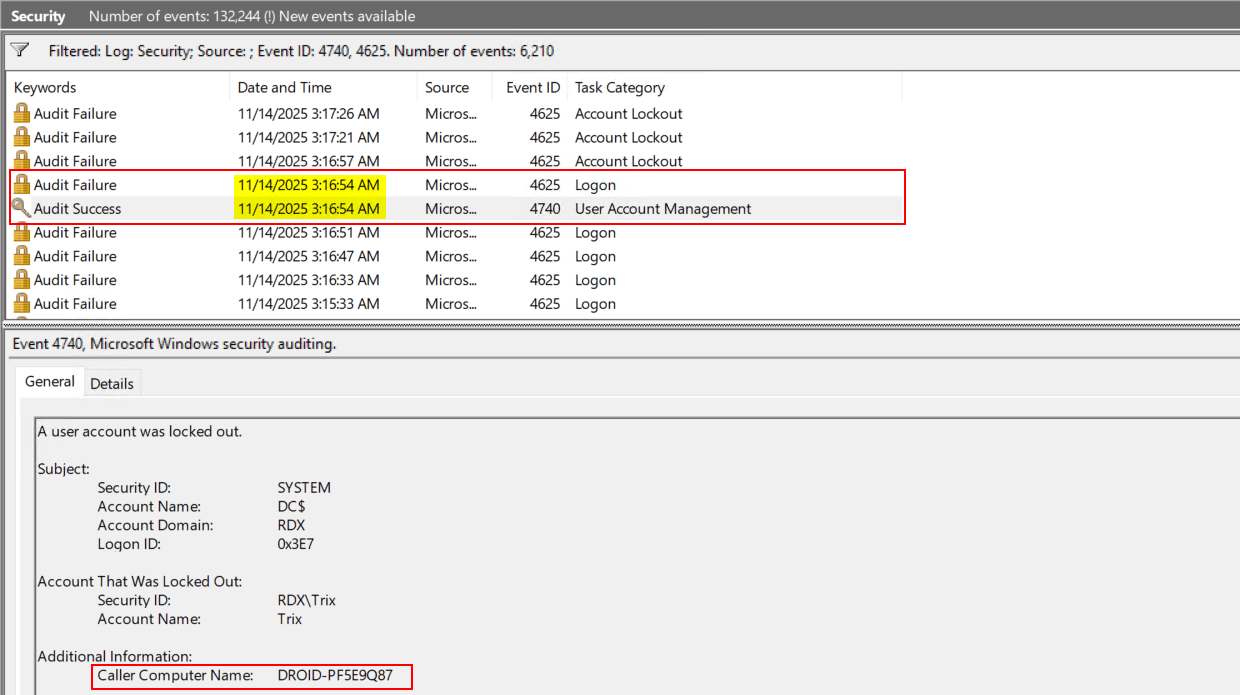
Task: Click the locked out Security ID RDX\Trix
Action: tap(306, 600)
